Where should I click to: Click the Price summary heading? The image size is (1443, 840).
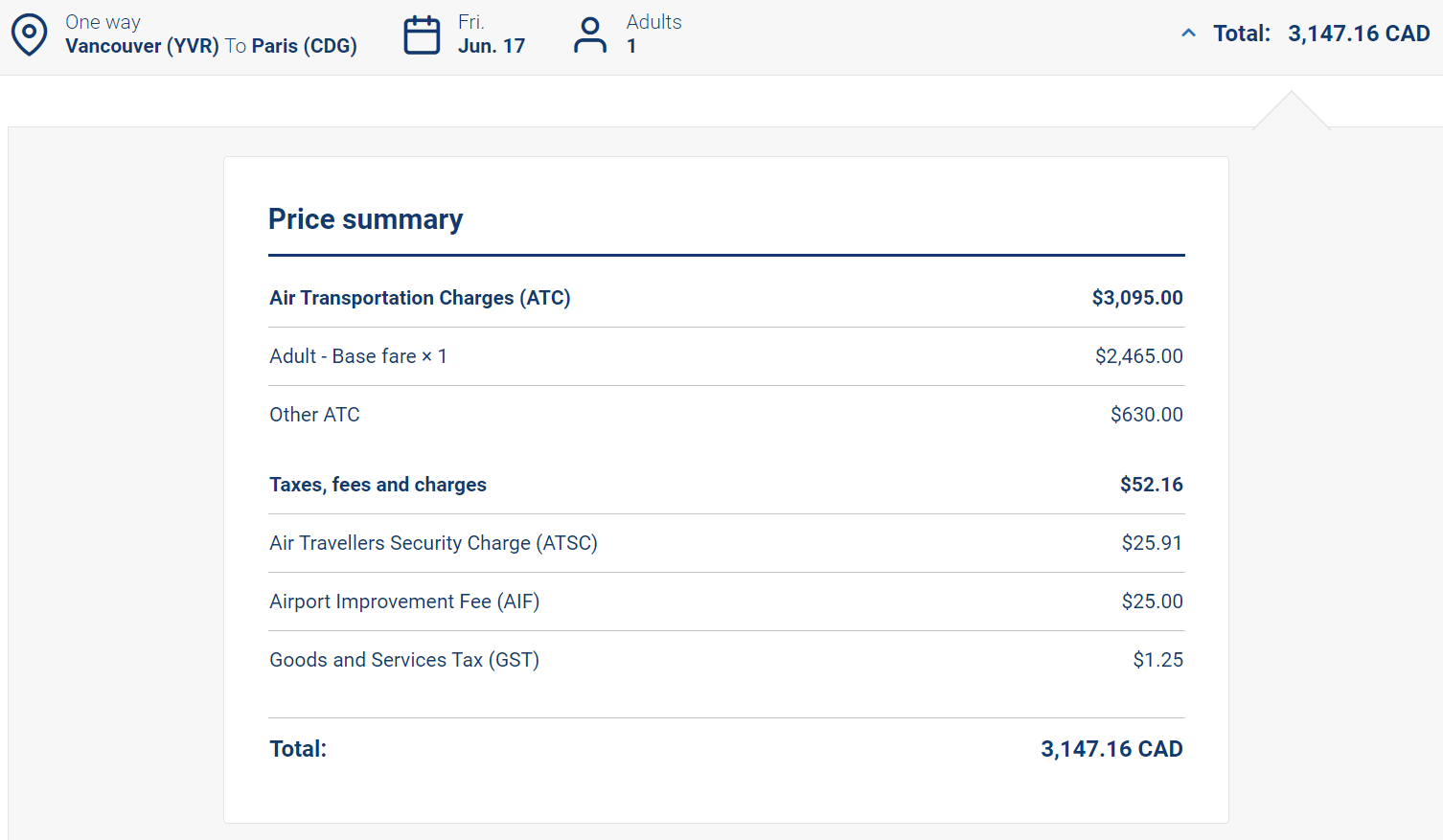(x=365, y=219)
